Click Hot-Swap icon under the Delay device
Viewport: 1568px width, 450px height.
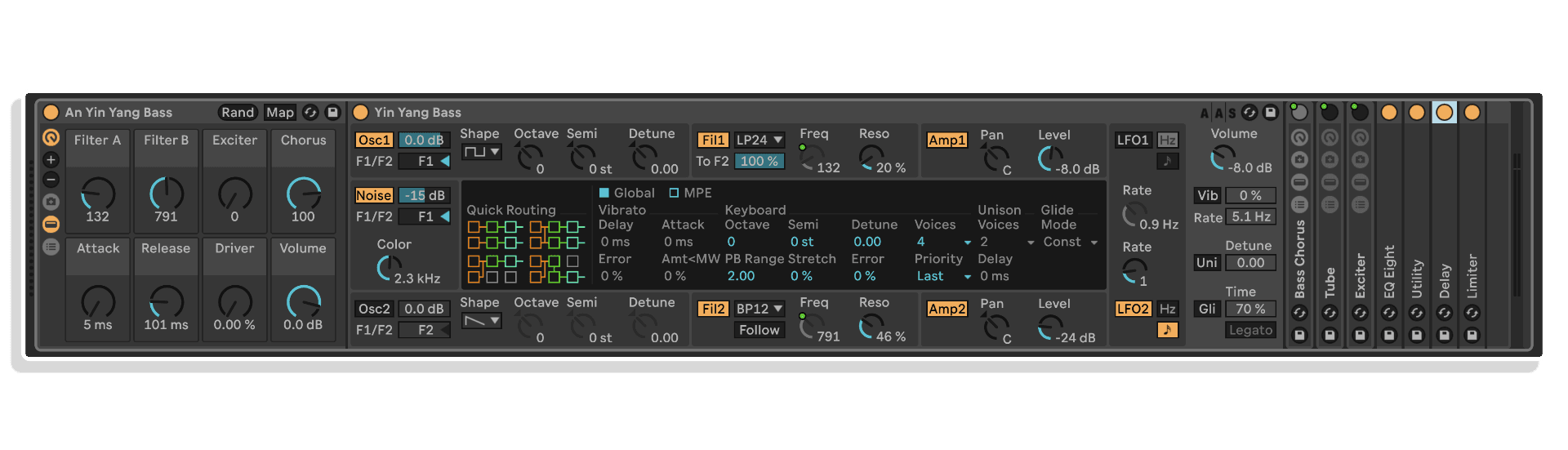coord(1444,313)
